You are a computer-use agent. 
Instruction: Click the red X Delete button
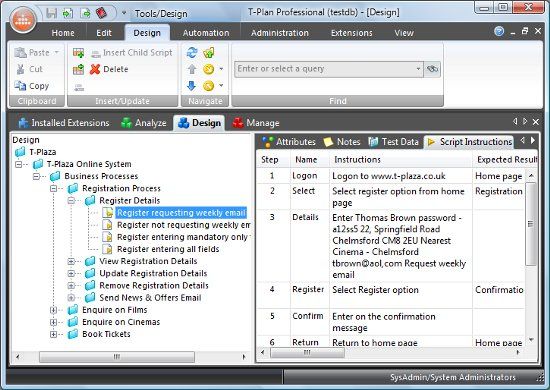109,69
